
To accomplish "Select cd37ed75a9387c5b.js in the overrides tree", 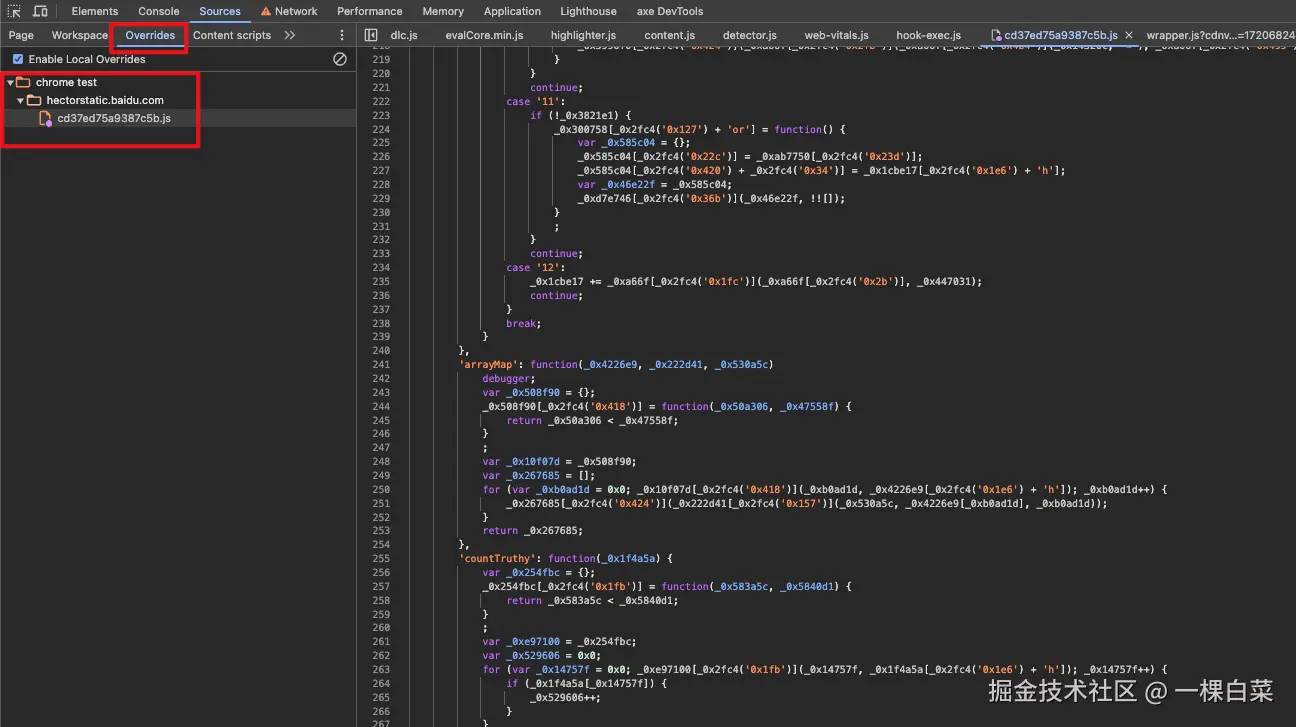I will pos(113,118).
